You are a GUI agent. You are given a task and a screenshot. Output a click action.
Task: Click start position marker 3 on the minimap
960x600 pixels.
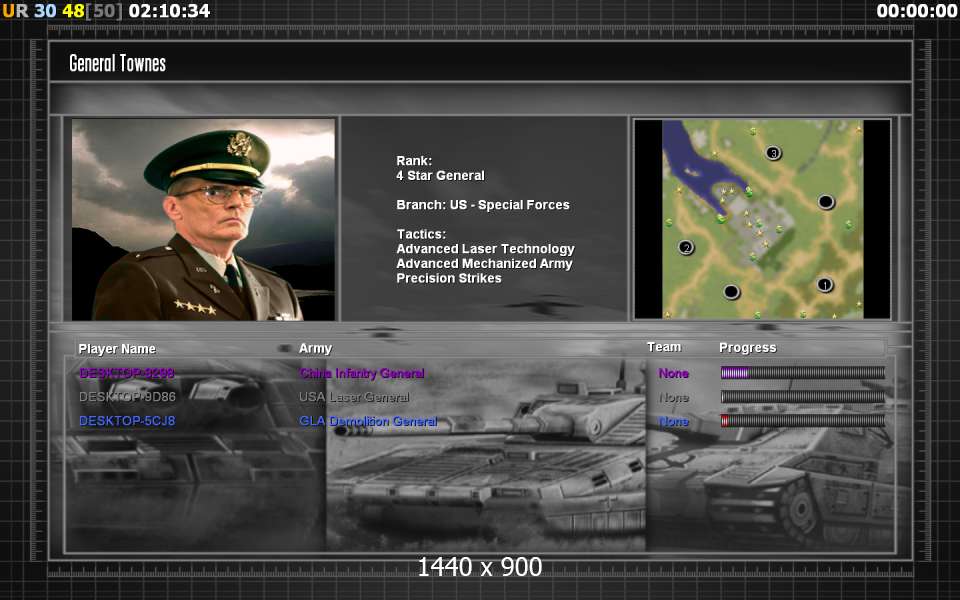click(773, 152)
